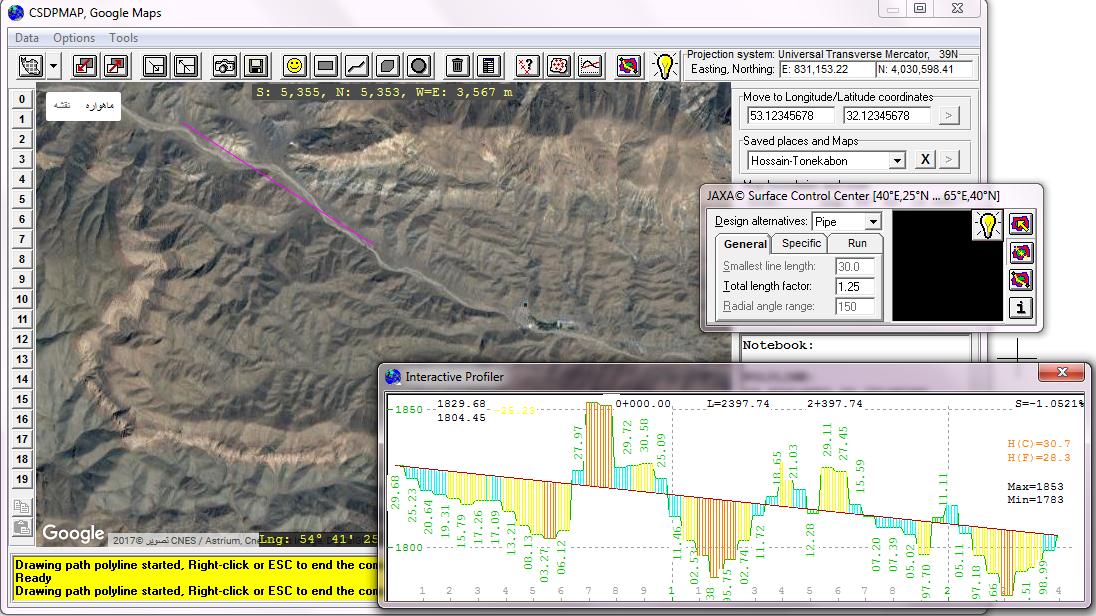Open the Data menu
The image size is (1096, 616).
[x=27, y=38]
